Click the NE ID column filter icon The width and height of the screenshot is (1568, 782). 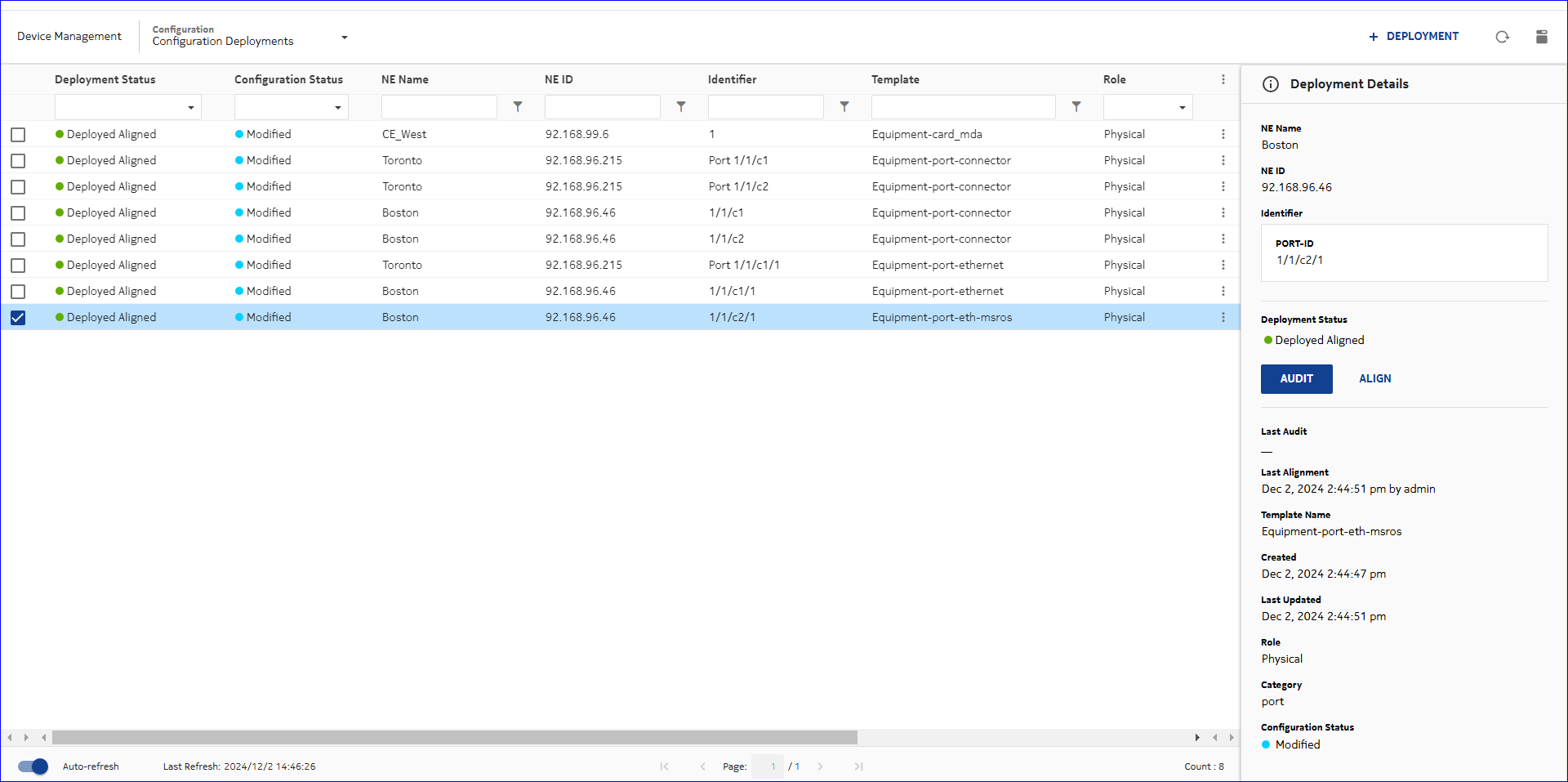point(681,107)
